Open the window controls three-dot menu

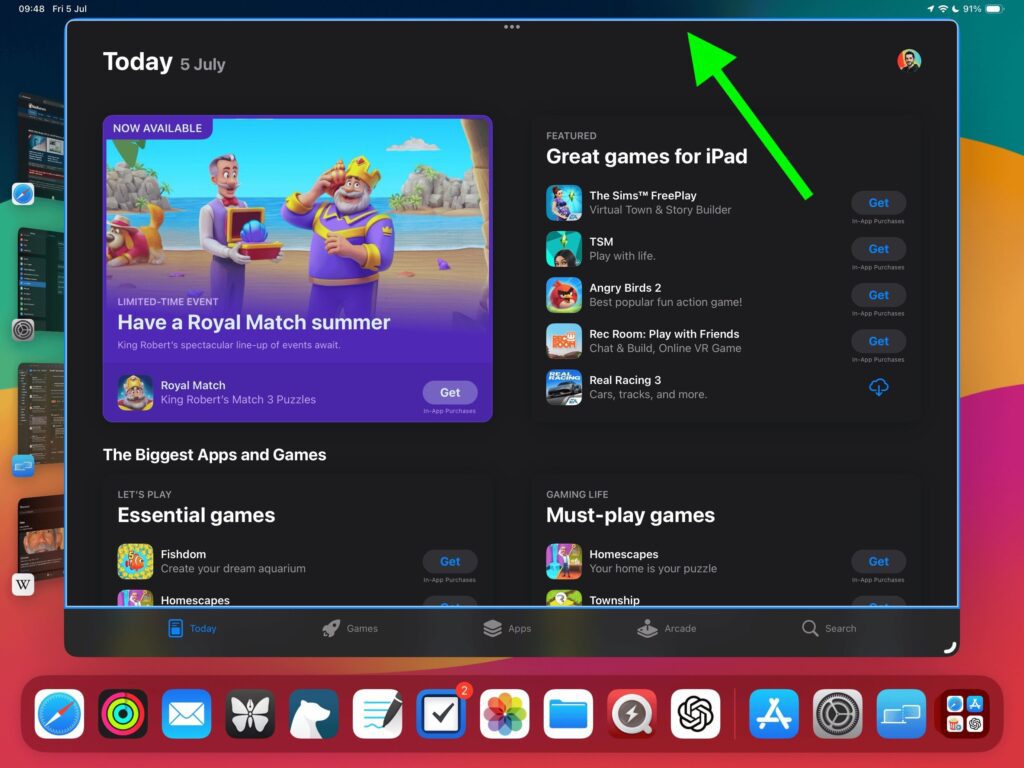(x=512, y=27)
